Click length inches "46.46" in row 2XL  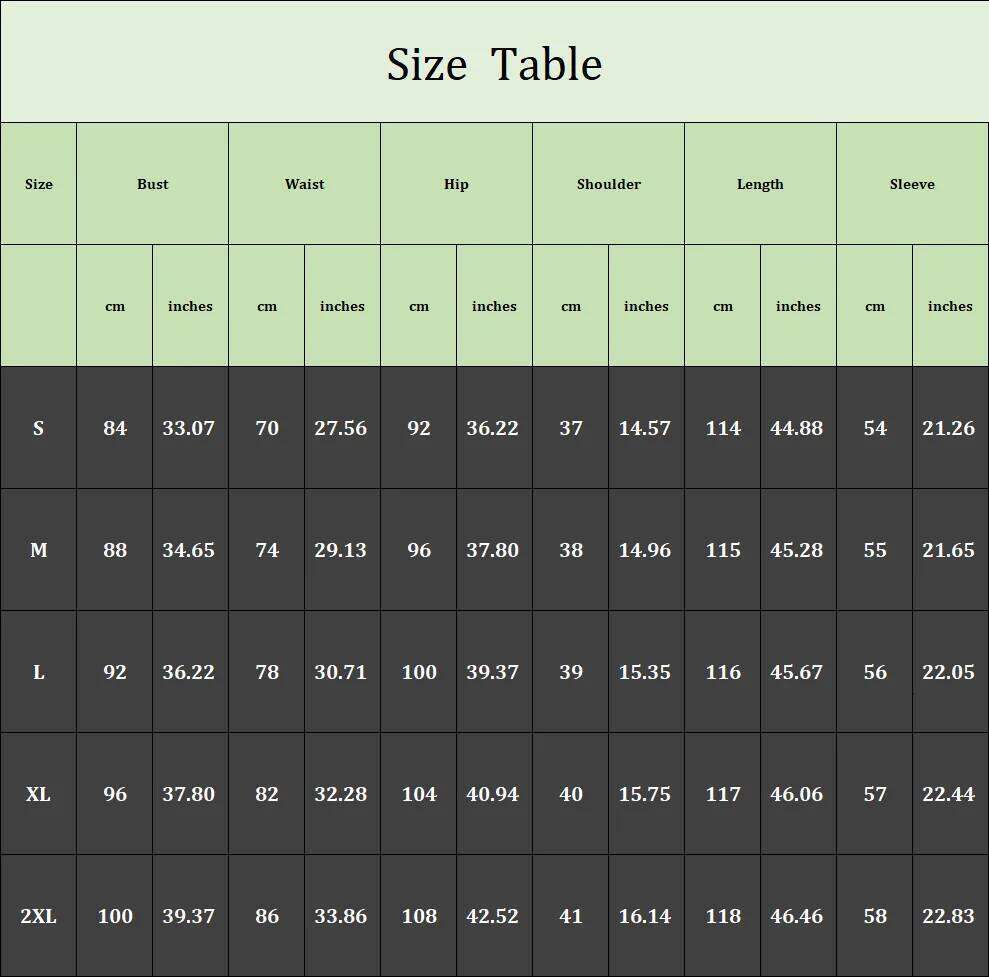tap(797, 916)
